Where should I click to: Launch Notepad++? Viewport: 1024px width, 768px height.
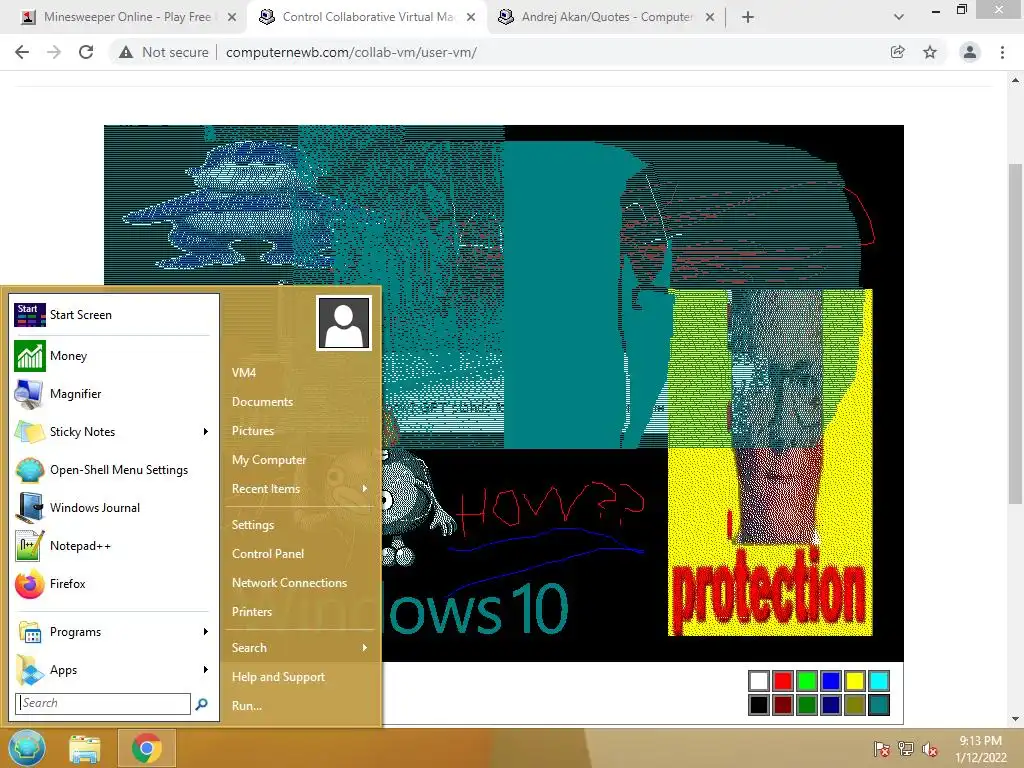tap(114, 545)
